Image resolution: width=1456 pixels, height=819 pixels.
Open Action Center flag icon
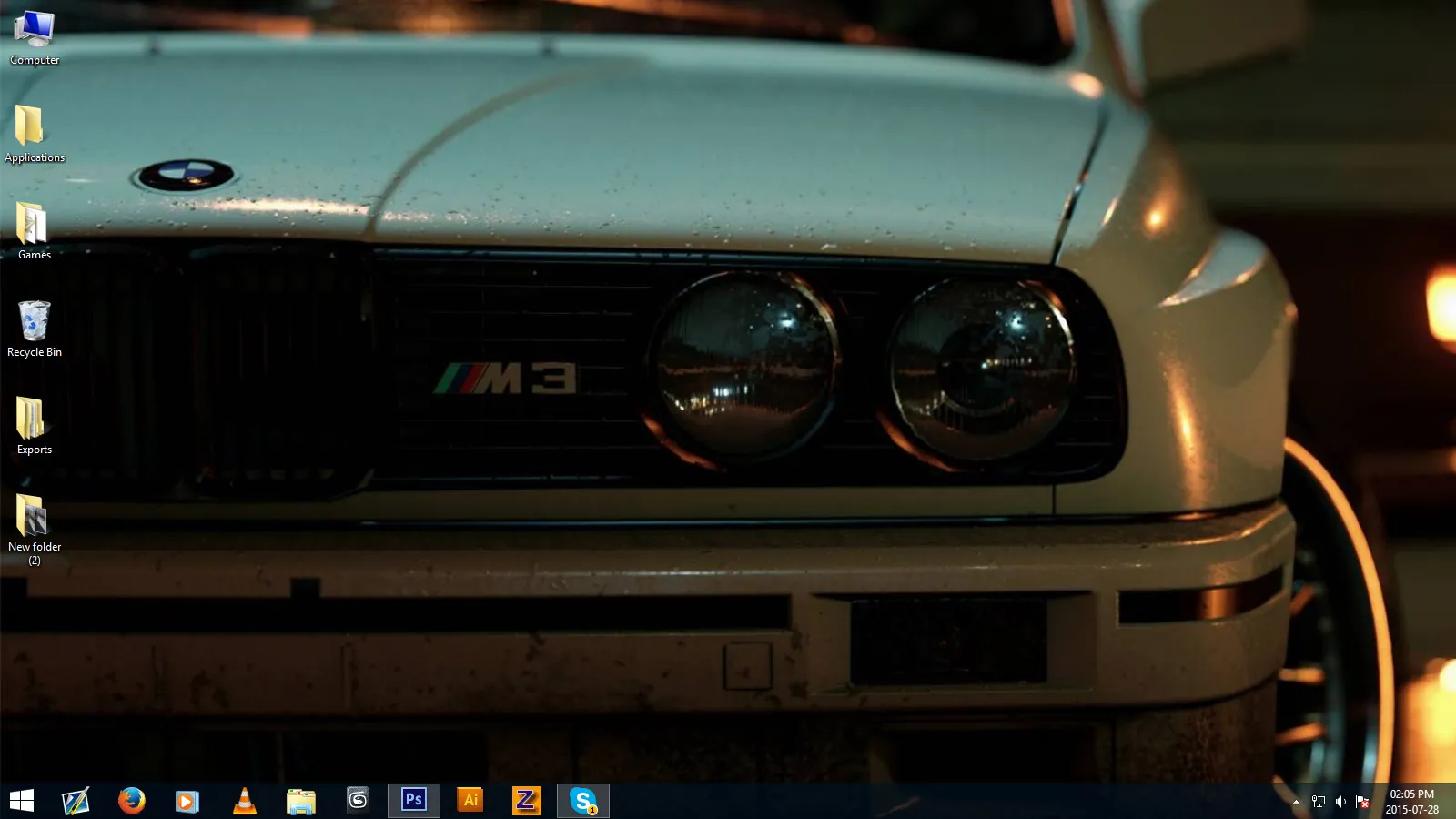coord(1362,802)
